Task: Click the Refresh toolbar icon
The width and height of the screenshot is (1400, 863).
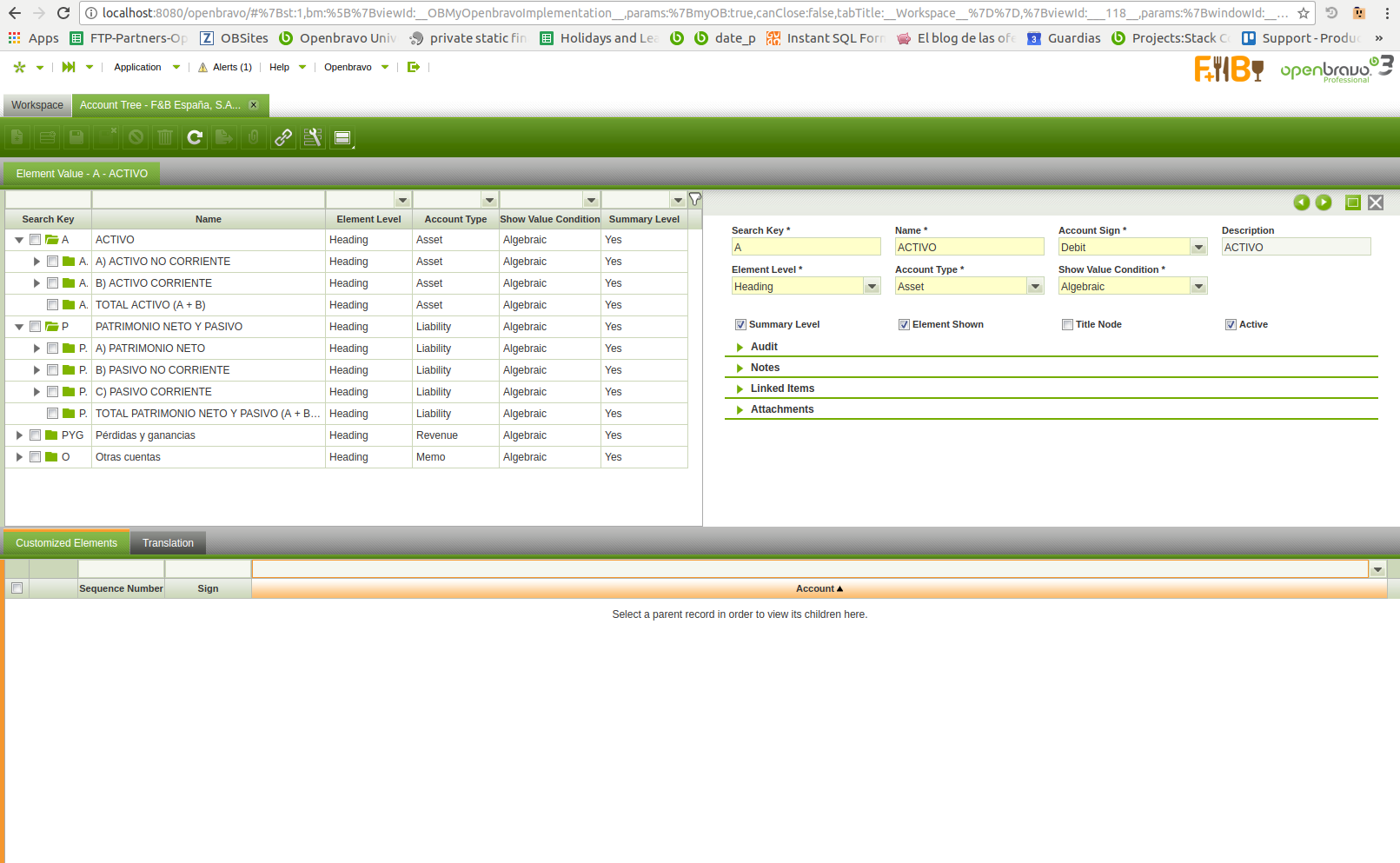Action: (x=195, y=137)
